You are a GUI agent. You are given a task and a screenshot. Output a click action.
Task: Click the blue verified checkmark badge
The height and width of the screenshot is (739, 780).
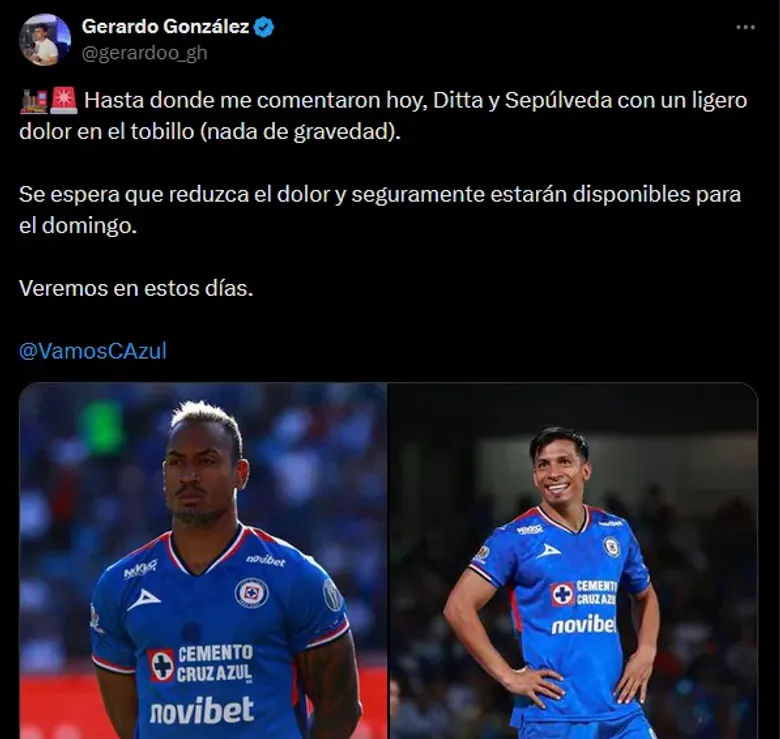(x=264, y=27)
